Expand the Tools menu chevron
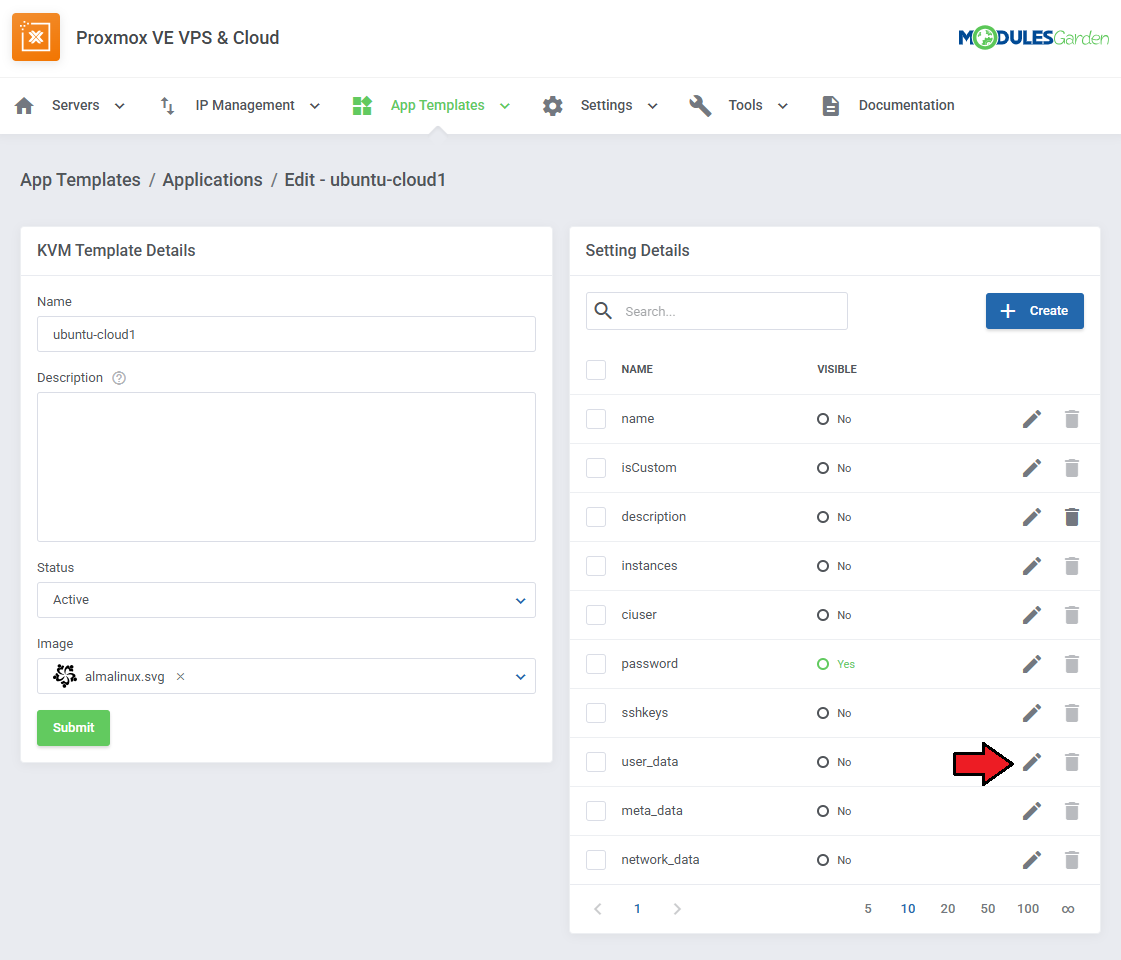 pos(783,106)
